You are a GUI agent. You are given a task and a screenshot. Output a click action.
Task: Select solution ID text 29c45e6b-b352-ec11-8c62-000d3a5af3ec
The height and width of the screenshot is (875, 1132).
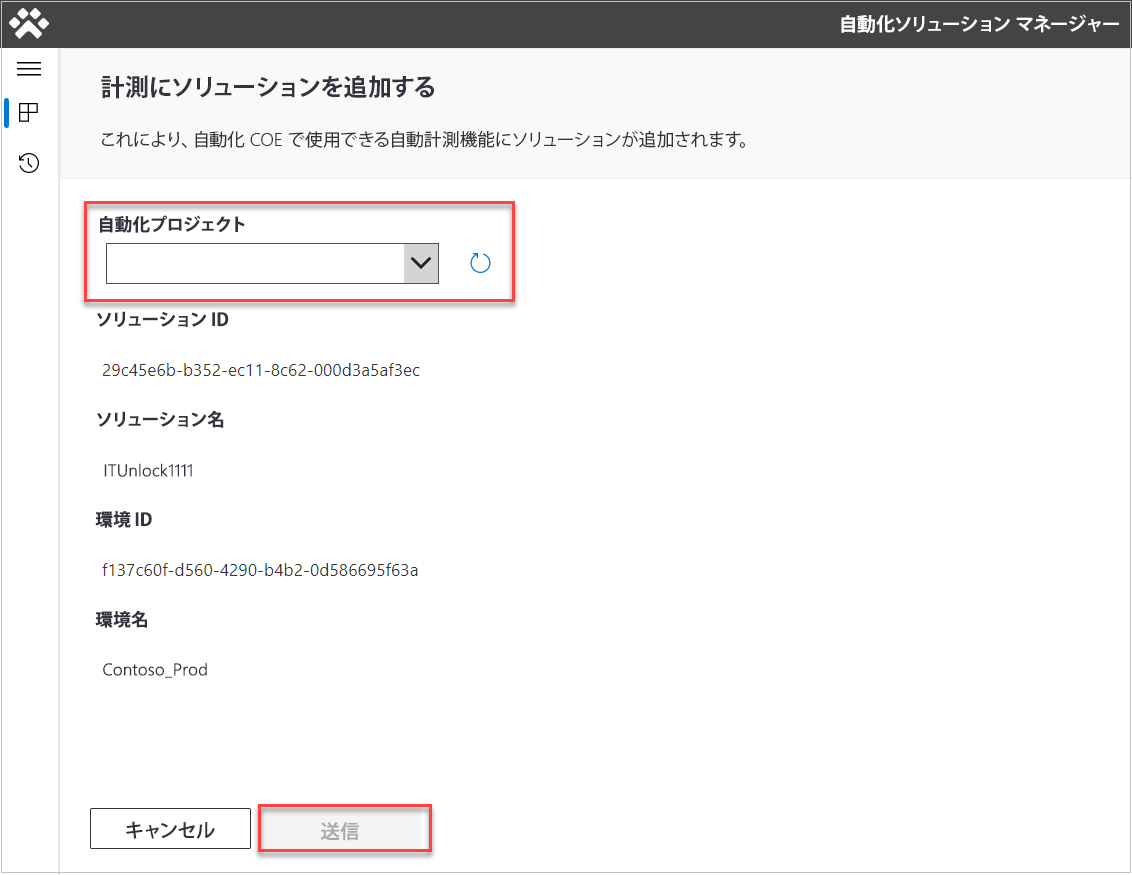coord(261,370)
